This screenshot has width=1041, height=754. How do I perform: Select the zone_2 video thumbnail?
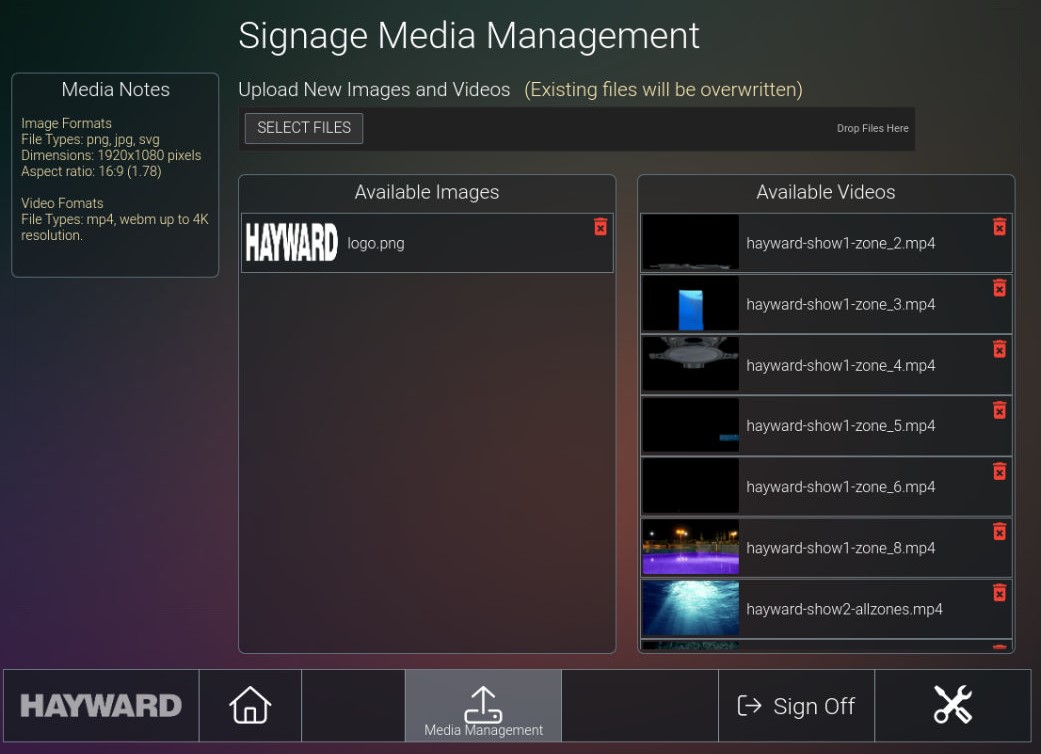coord(690,242)
